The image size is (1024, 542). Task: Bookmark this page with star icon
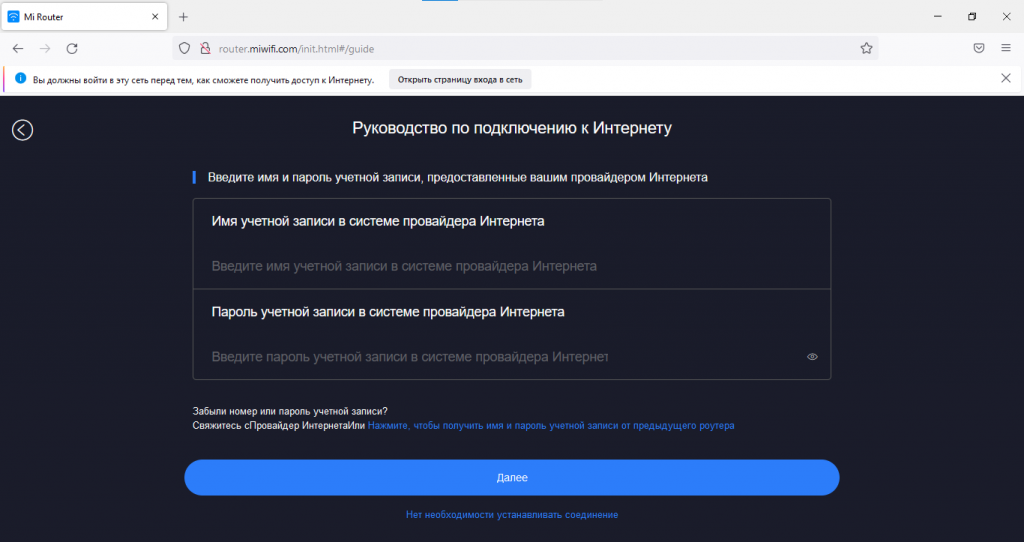coord(866,48)
